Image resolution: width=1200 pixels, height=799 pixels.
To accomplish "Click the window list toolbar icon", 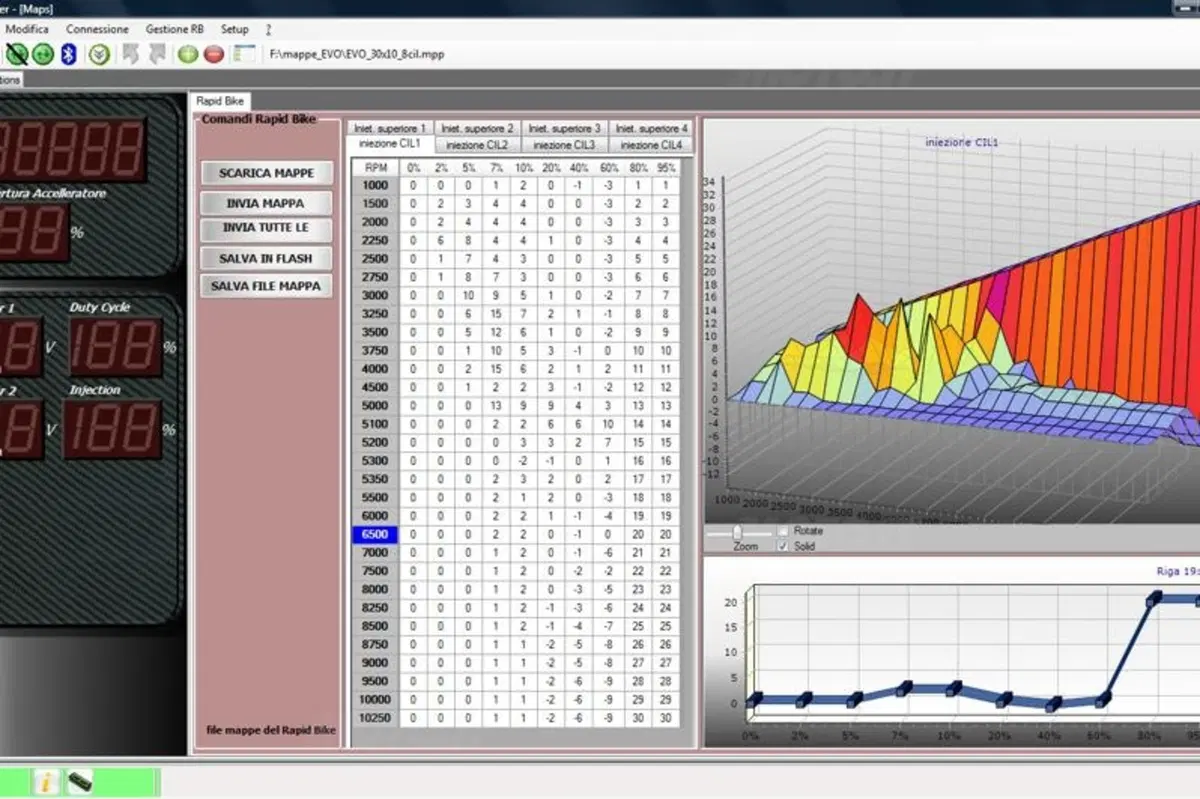I will (244, 54).
